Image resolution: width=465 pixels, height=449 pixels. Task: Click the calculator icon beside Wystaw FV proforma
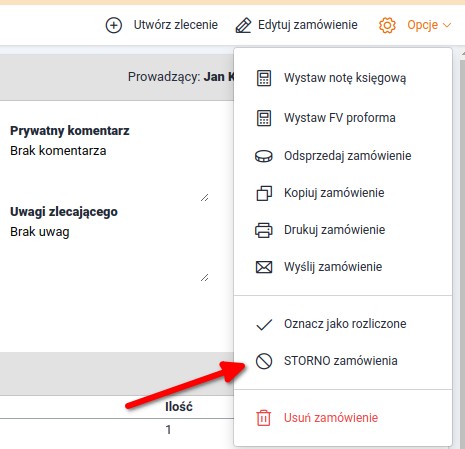click(264, 118)
